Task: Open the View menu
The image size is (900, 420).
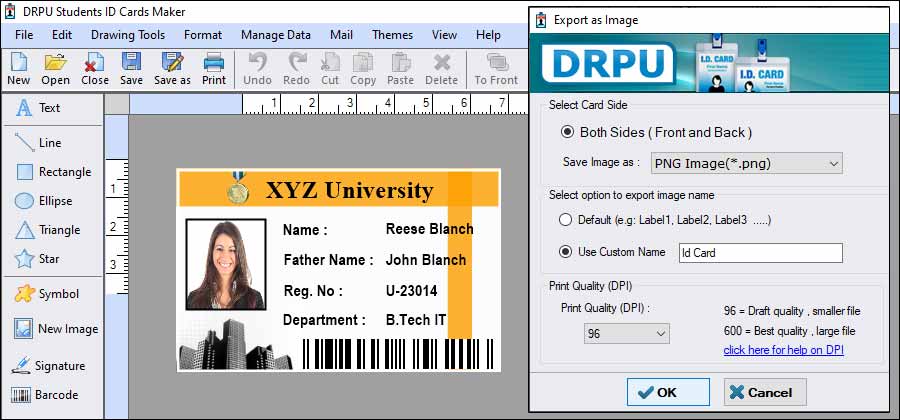Action: tap(444, 35)
